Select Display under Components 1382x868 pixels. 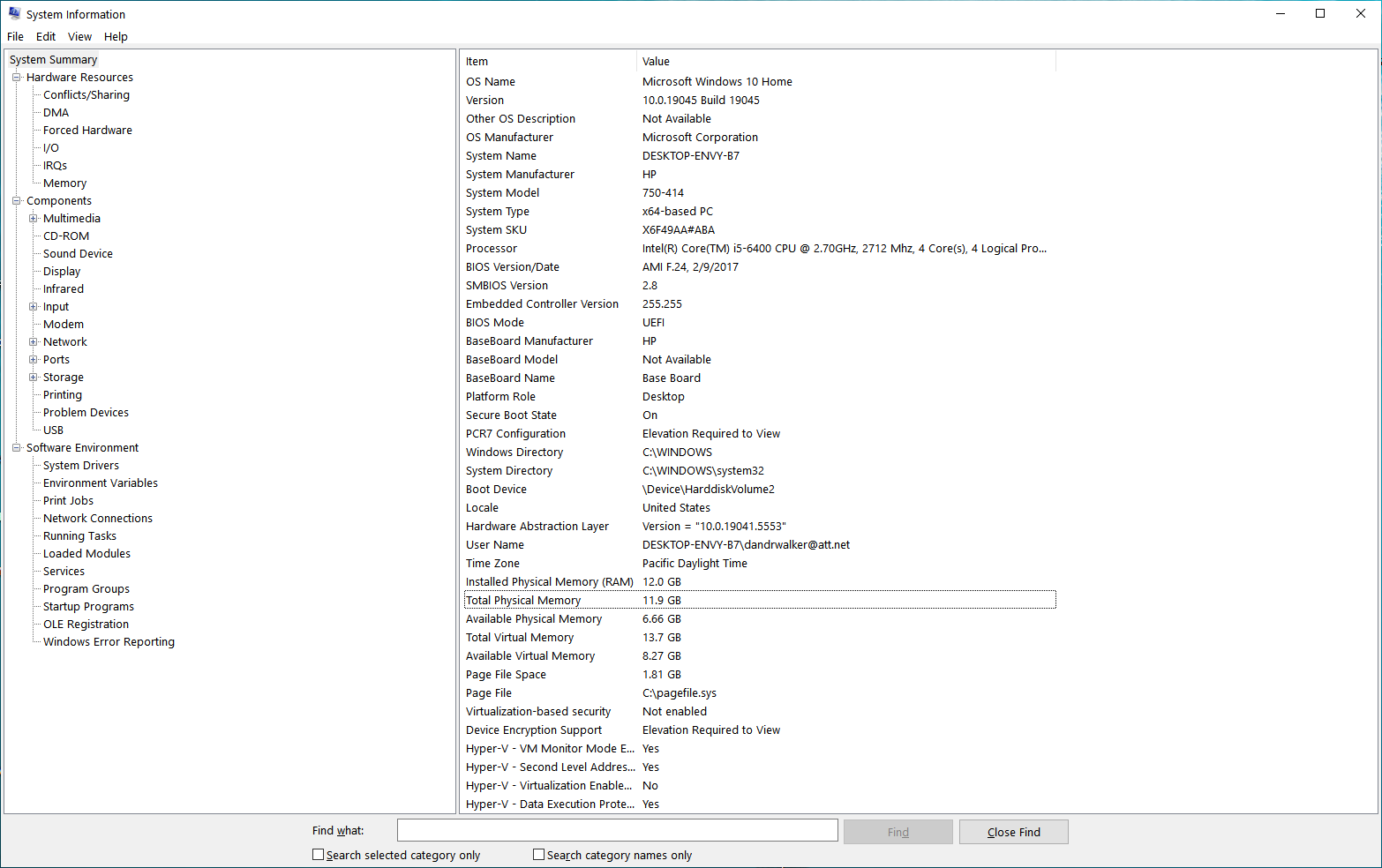coord(62,272)
